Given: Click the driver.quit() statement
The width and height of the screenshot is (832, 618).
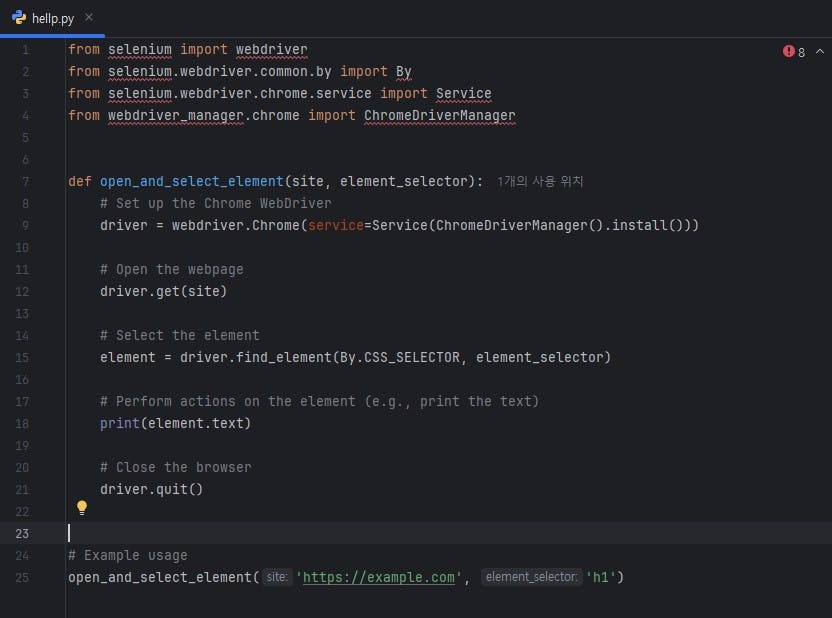Looking at the screenshot, I should [151, 489].
